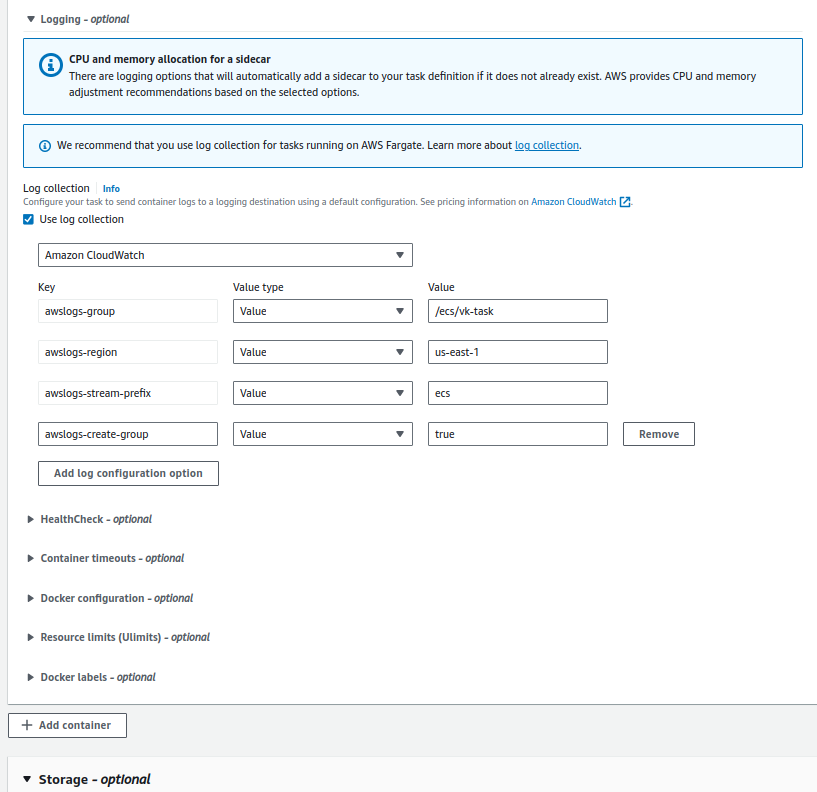
Task: Click the external link icon next to Amazon CloudWatch
Action: [x=625, y=202]
